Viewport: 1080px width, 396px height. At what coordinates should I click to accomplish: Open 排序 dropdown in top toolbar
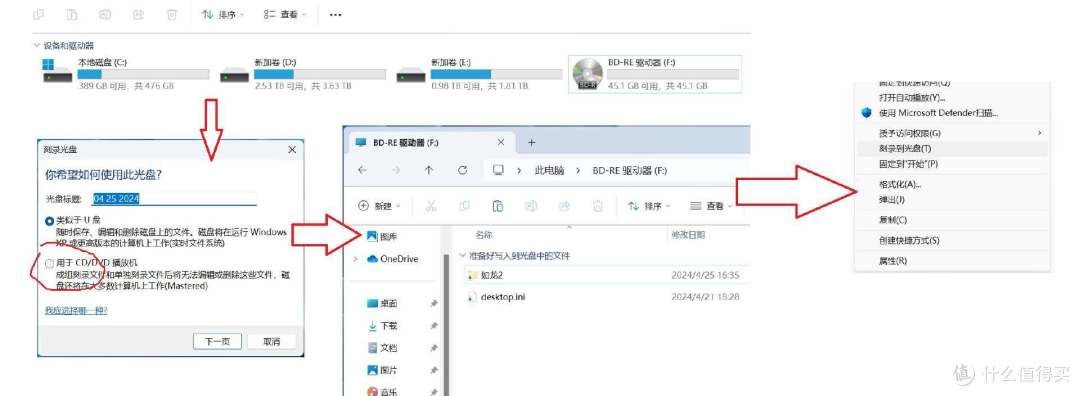(x=223, y=14)
